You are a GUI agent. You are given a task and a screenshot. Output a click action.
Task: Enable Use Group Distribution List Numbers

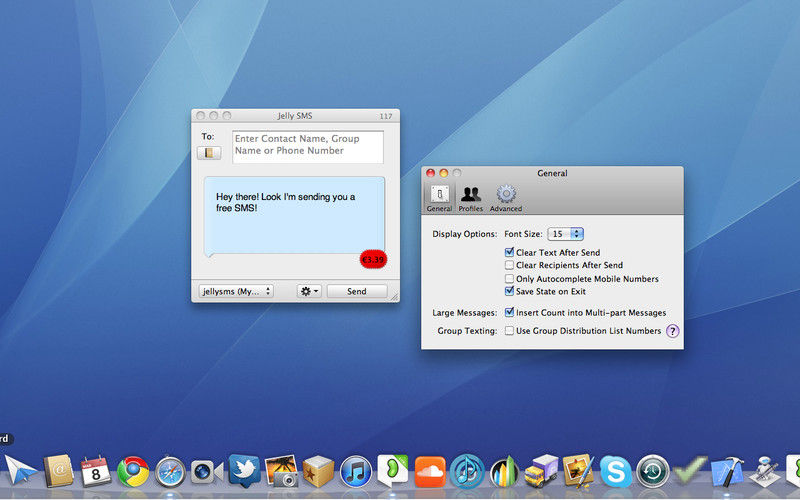click(509, 331)
